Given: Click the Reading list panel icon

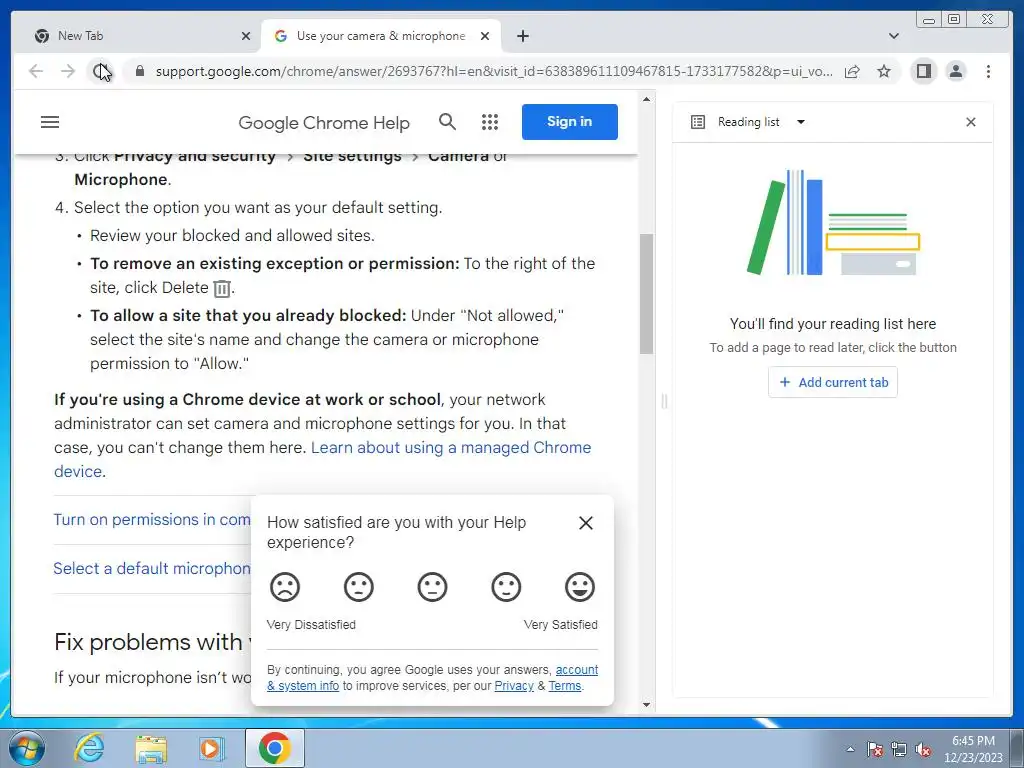Looking at the screenshot, I should point(697,122).
